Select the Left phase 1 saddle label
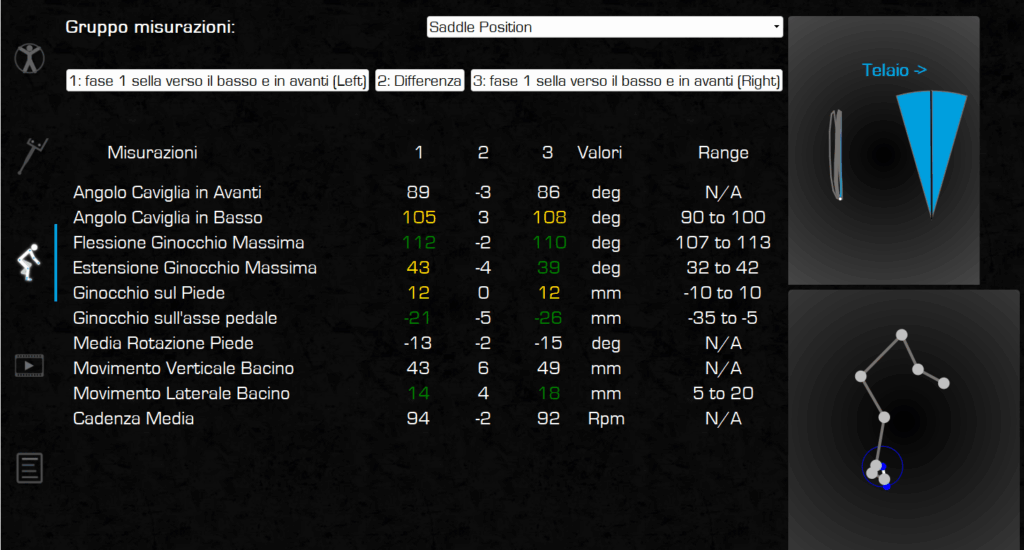This screenshot has height=550, width=1024. coord(218,81)
